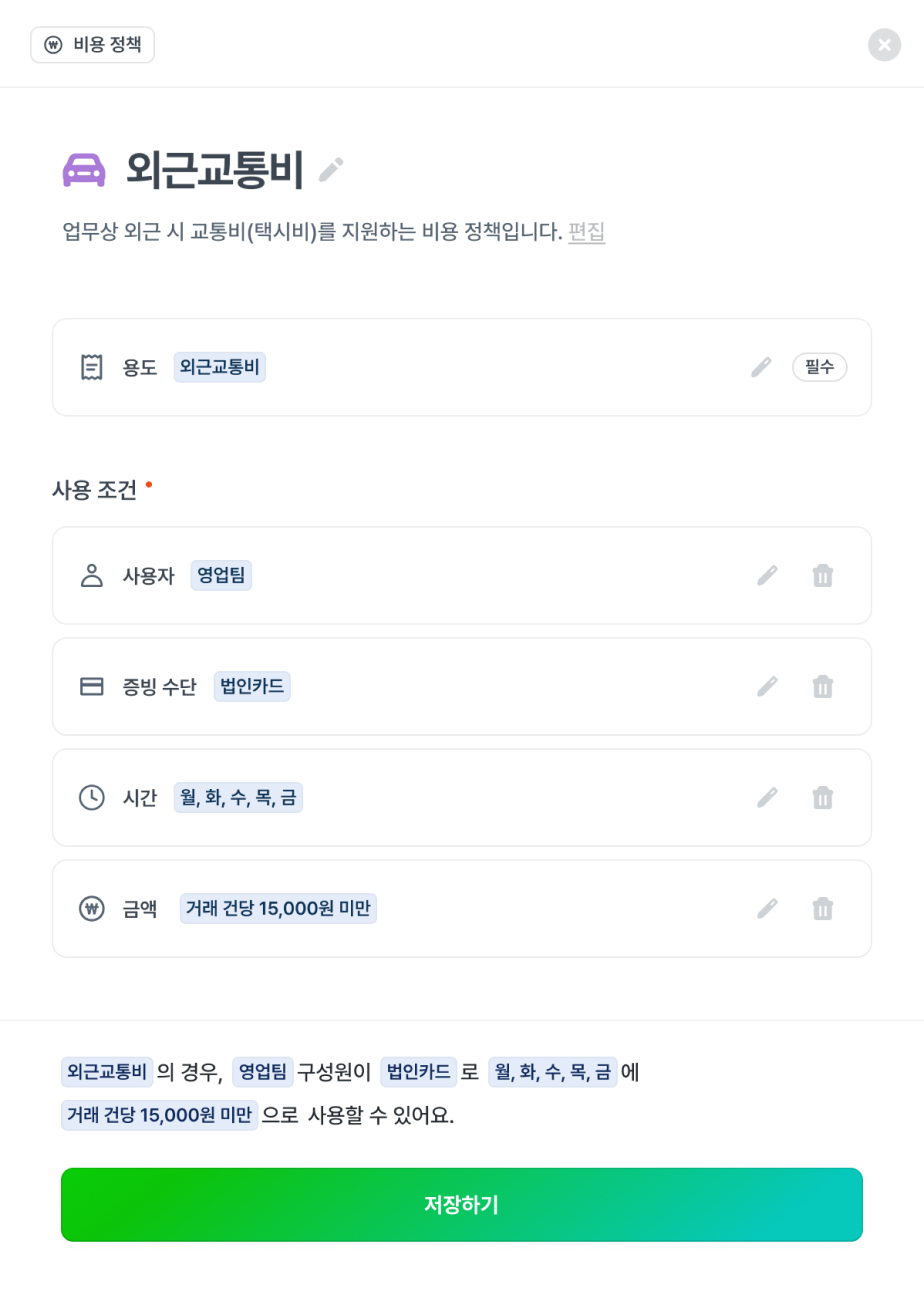924x1303 pixels.
Task: Delete the 시간 condition
Action: (x=823, y=797)
